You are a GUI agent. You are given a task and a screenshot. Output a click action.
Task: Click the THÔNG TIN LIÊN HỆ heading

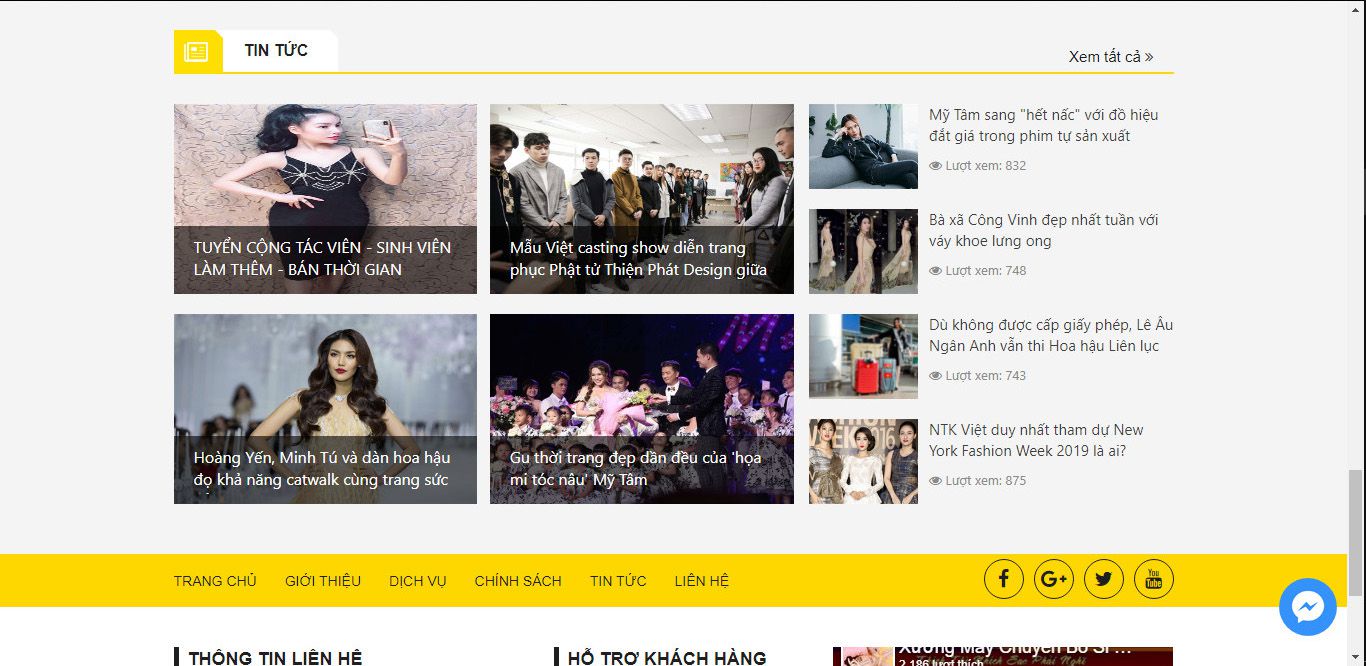click(x=275, y=657)
